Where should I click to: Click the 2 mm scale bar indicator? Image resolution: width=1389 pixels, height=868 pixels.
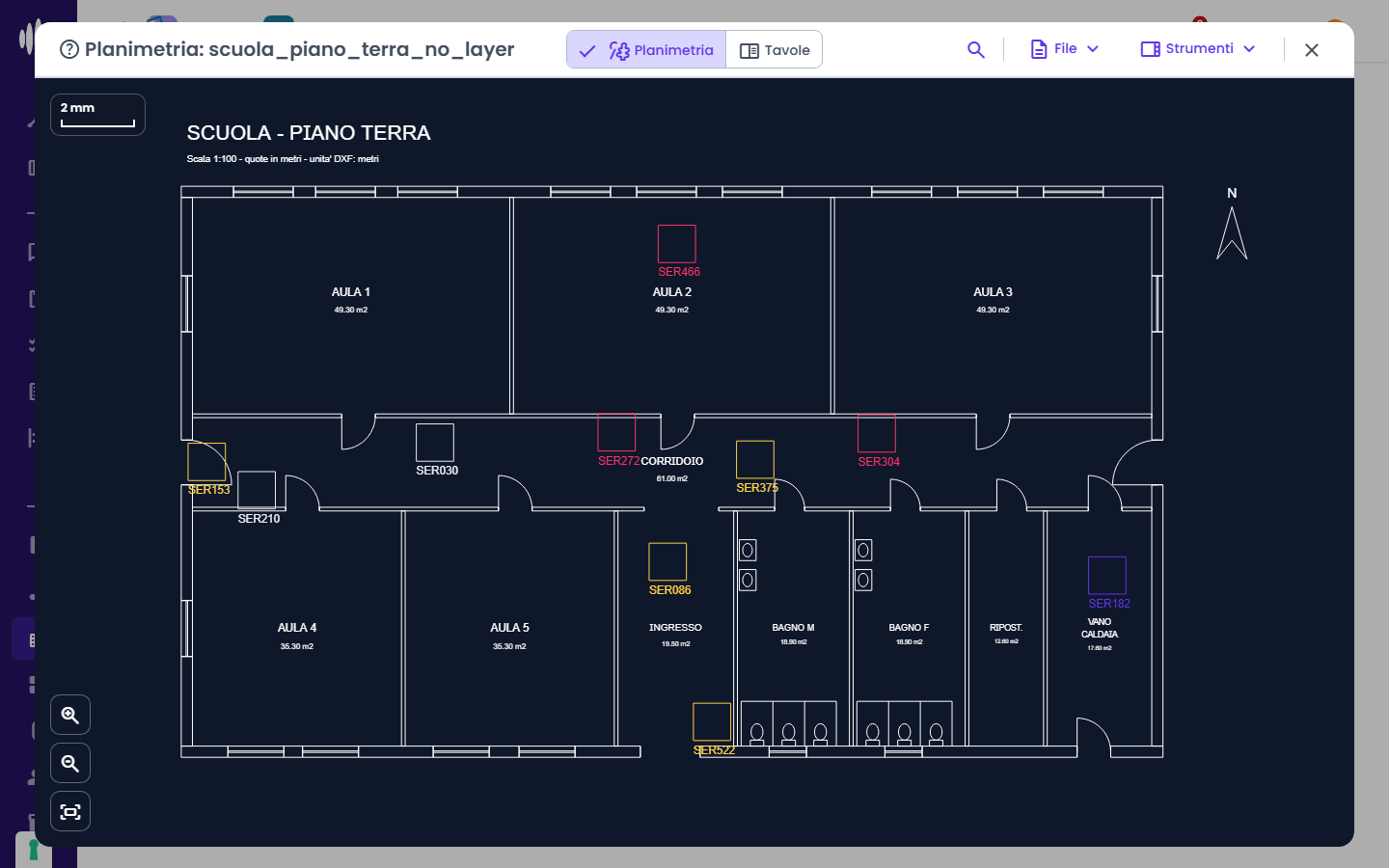[x=97, y=115]
